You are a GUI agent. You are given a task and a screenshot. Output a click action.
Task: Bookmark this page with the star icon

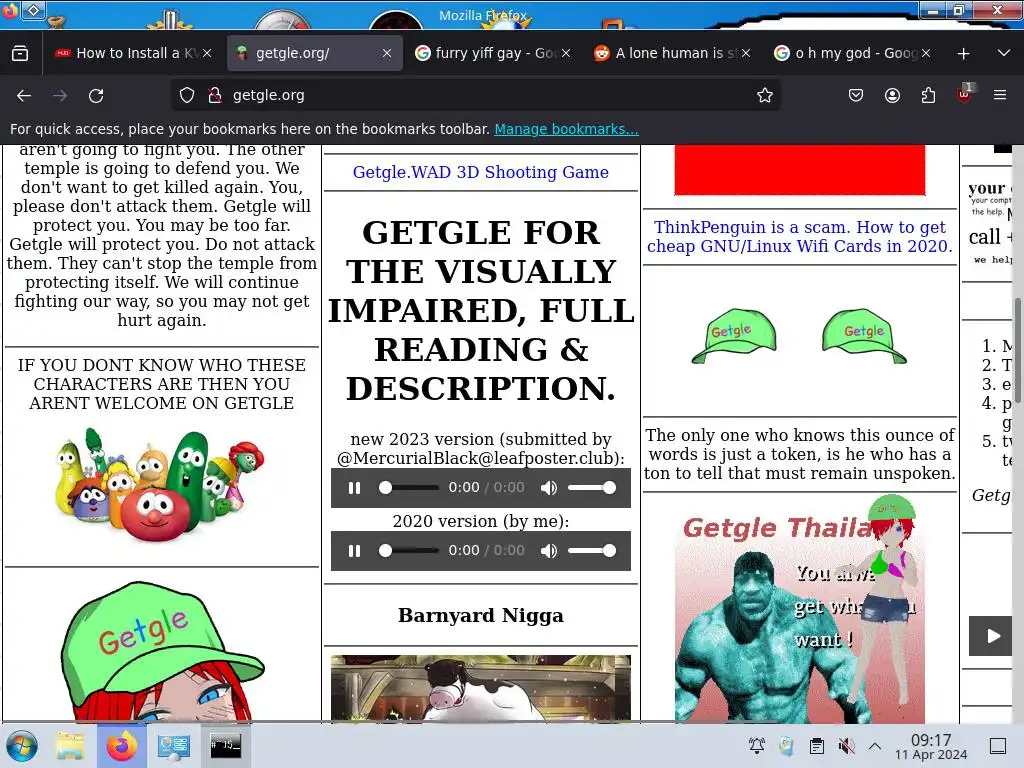tap(765, 95)
